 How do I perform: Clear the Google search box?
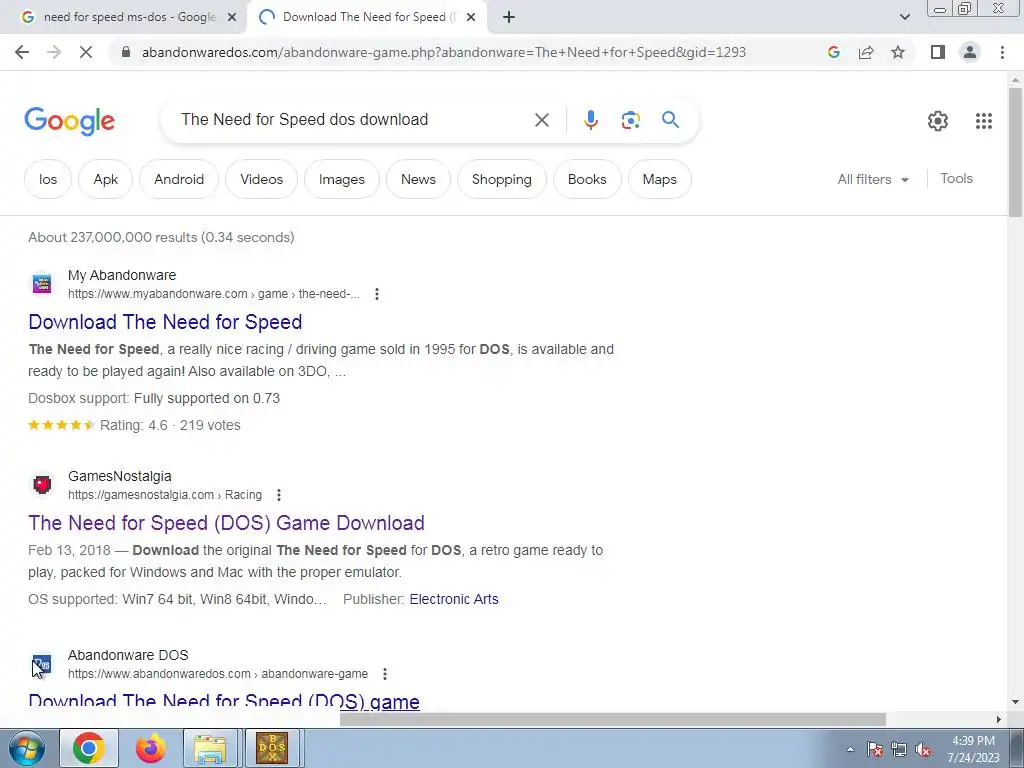(541, 120)
